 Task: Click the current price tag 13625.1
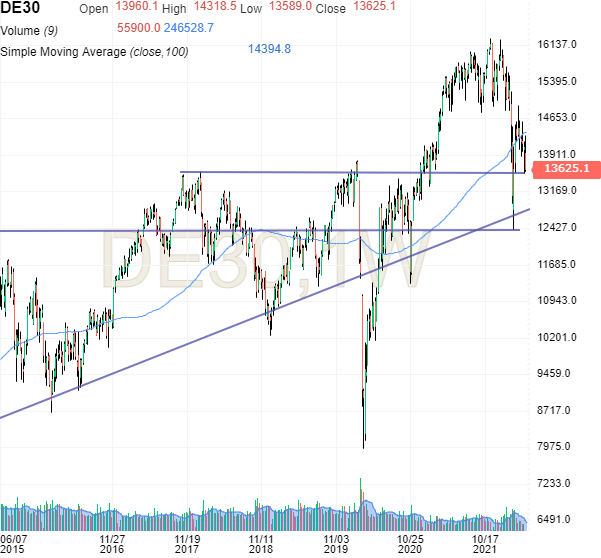(565, 169)
